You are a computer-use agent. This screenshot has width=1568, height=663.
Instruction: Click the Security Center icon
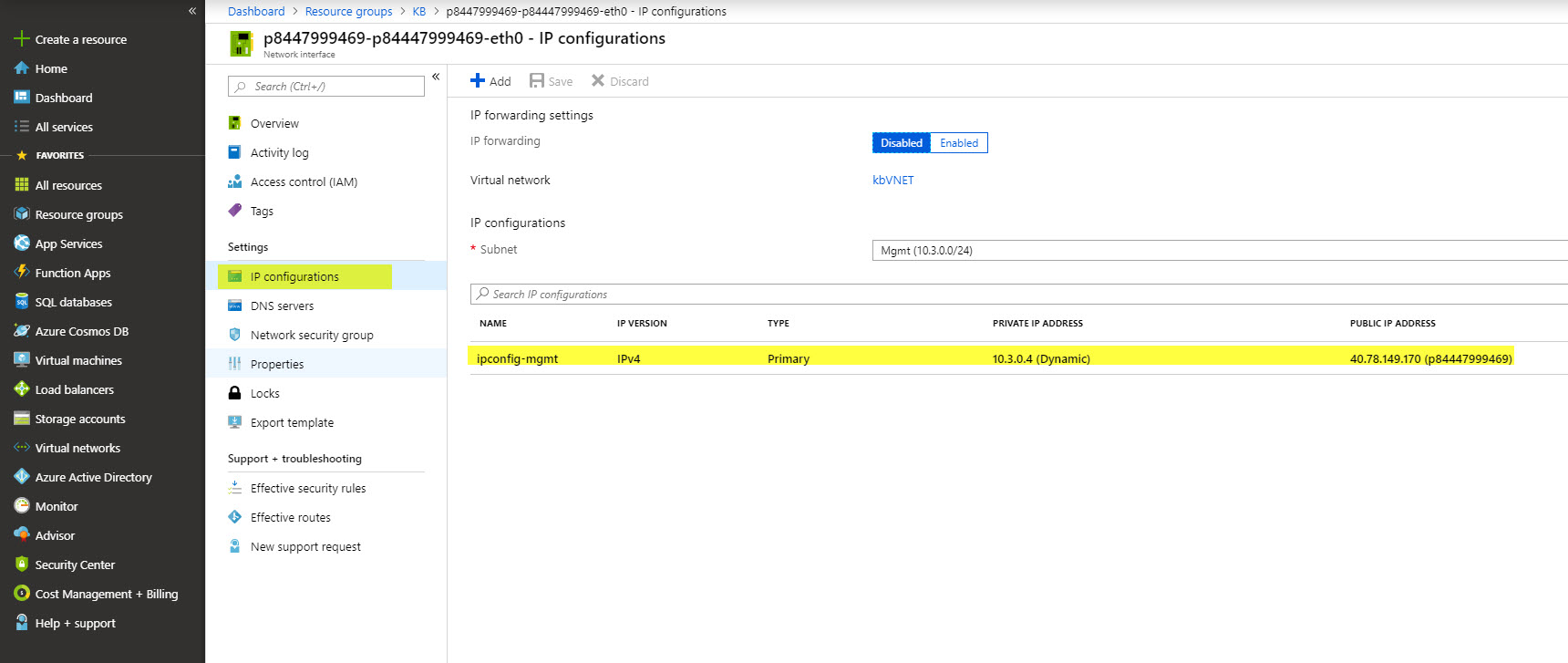[x=22, y=565]
